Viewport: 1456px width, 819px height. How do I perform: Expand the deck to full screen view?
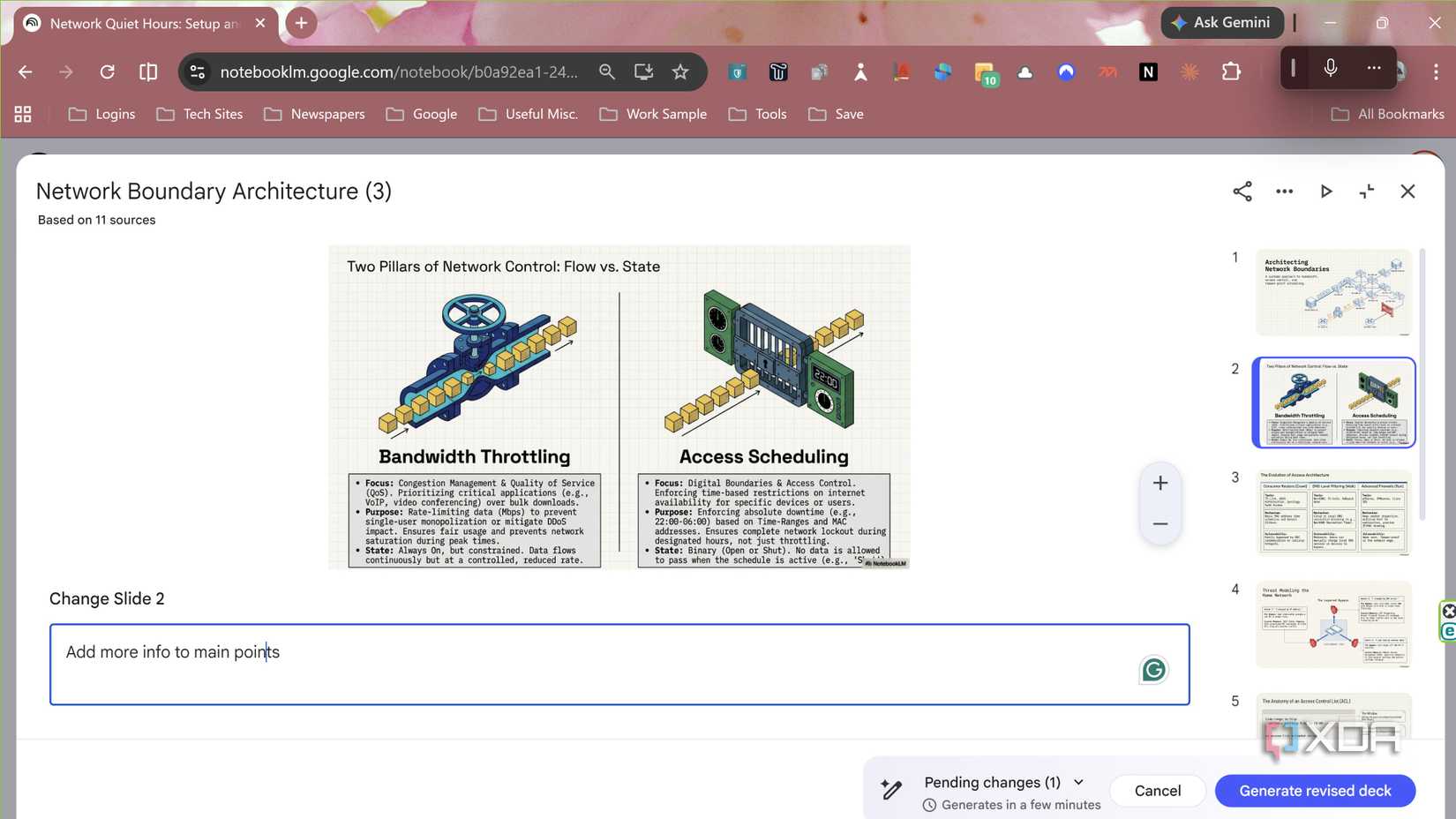[x=1367, y=191]
